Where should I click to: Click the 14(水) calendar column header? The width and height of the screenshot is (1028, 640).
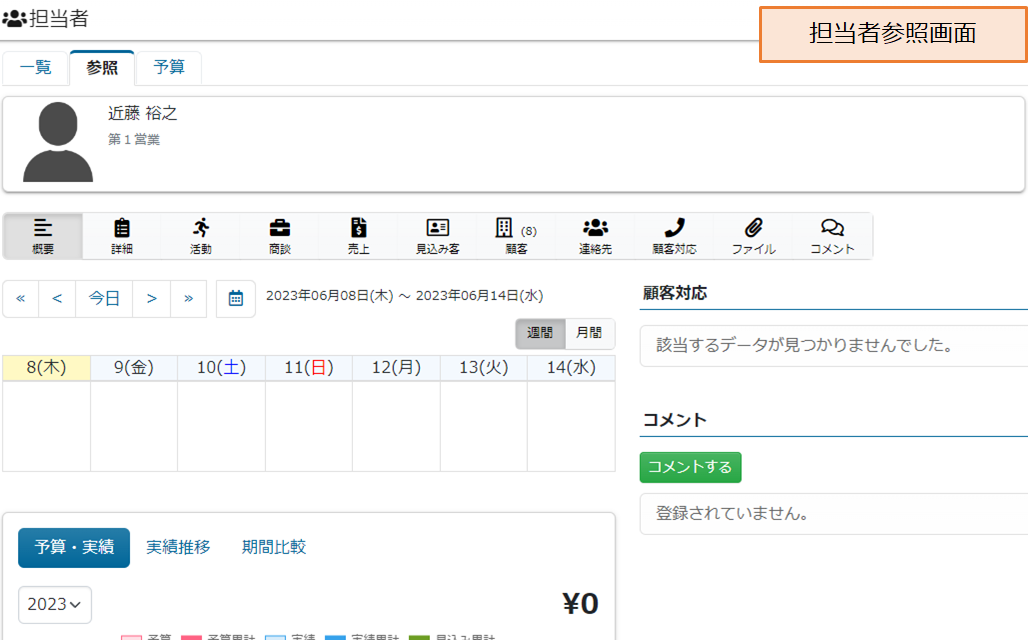571,368
